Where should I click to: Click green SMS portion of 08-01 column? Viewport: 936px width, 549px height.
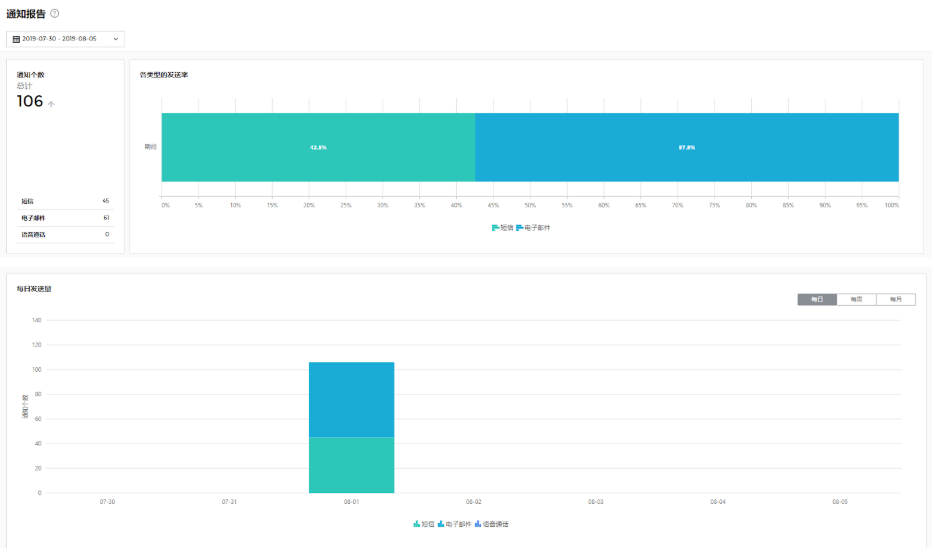pyautogui.click(x=351, y=465)
